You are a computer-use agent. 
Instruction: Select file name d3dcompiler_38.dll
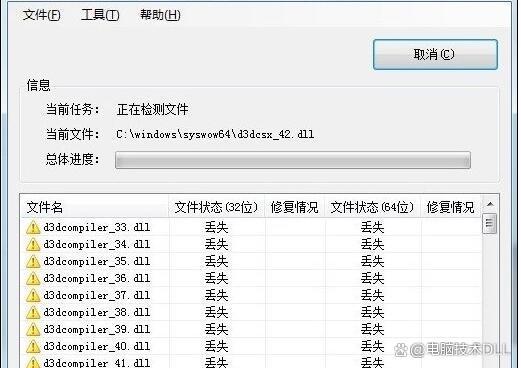(97, 312)
